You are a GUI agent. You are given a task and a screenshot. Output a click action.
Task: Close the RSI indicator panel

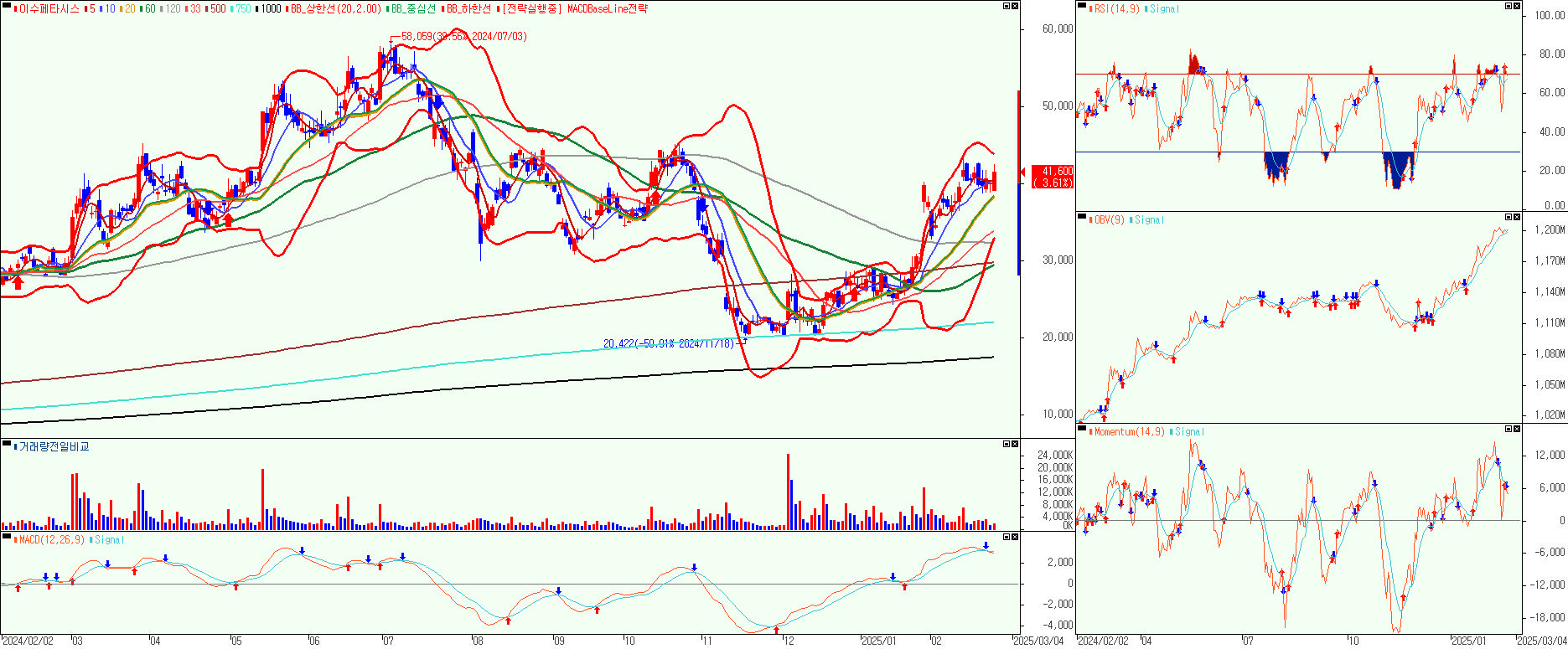tap(1516, 6)
